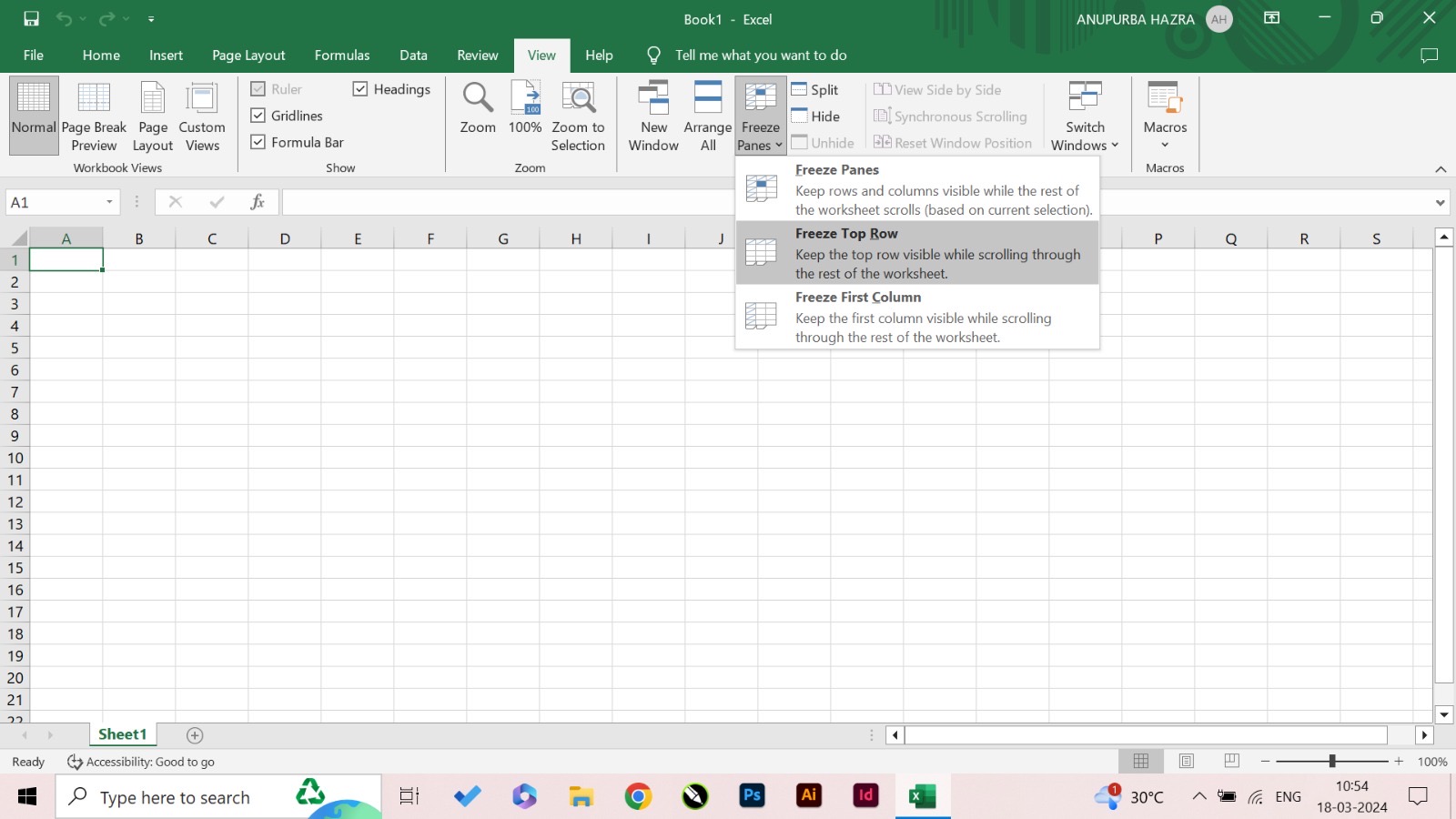Open the Custom Views dialog
Viewport: 1456px width, 819px height.
click(x=201, y=114)
